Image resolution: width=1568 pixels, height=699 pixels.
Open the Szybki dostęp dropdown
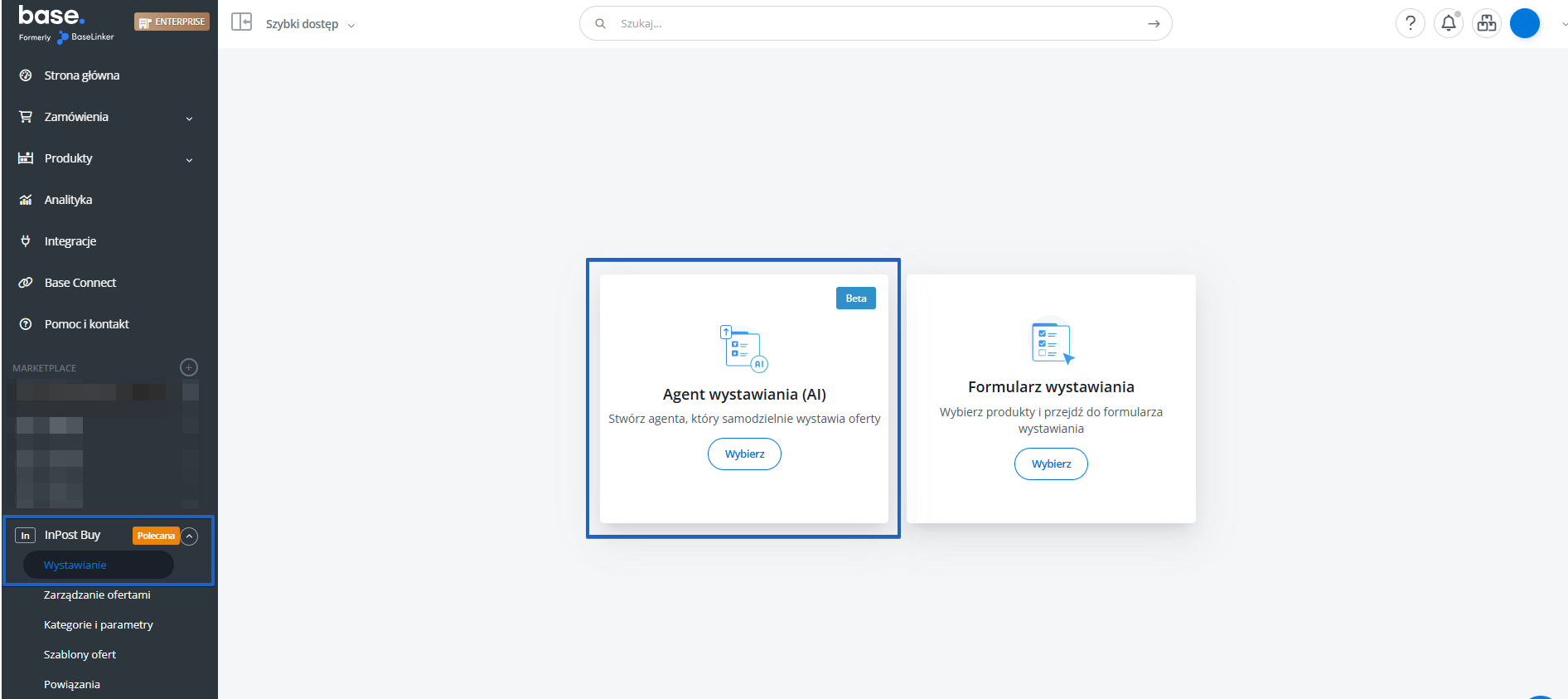pyautogui.click(x=309, y=24)
